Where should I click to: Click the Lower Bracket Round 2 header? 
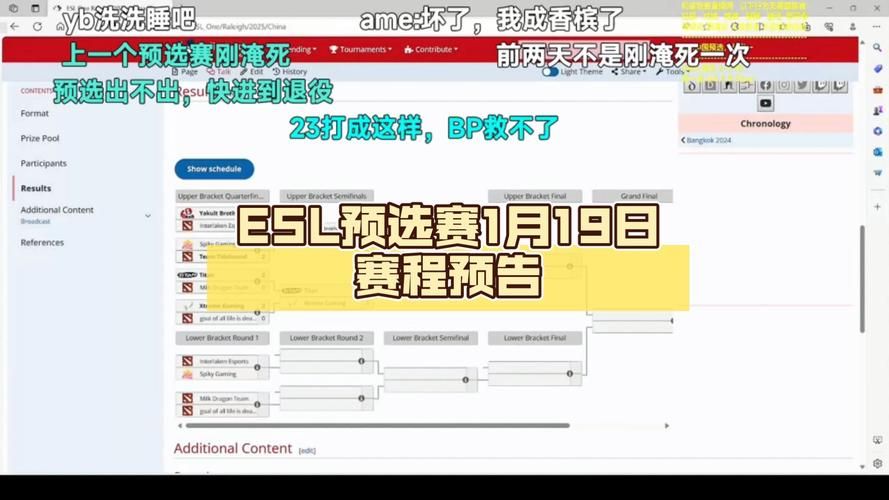coord(327,338)
